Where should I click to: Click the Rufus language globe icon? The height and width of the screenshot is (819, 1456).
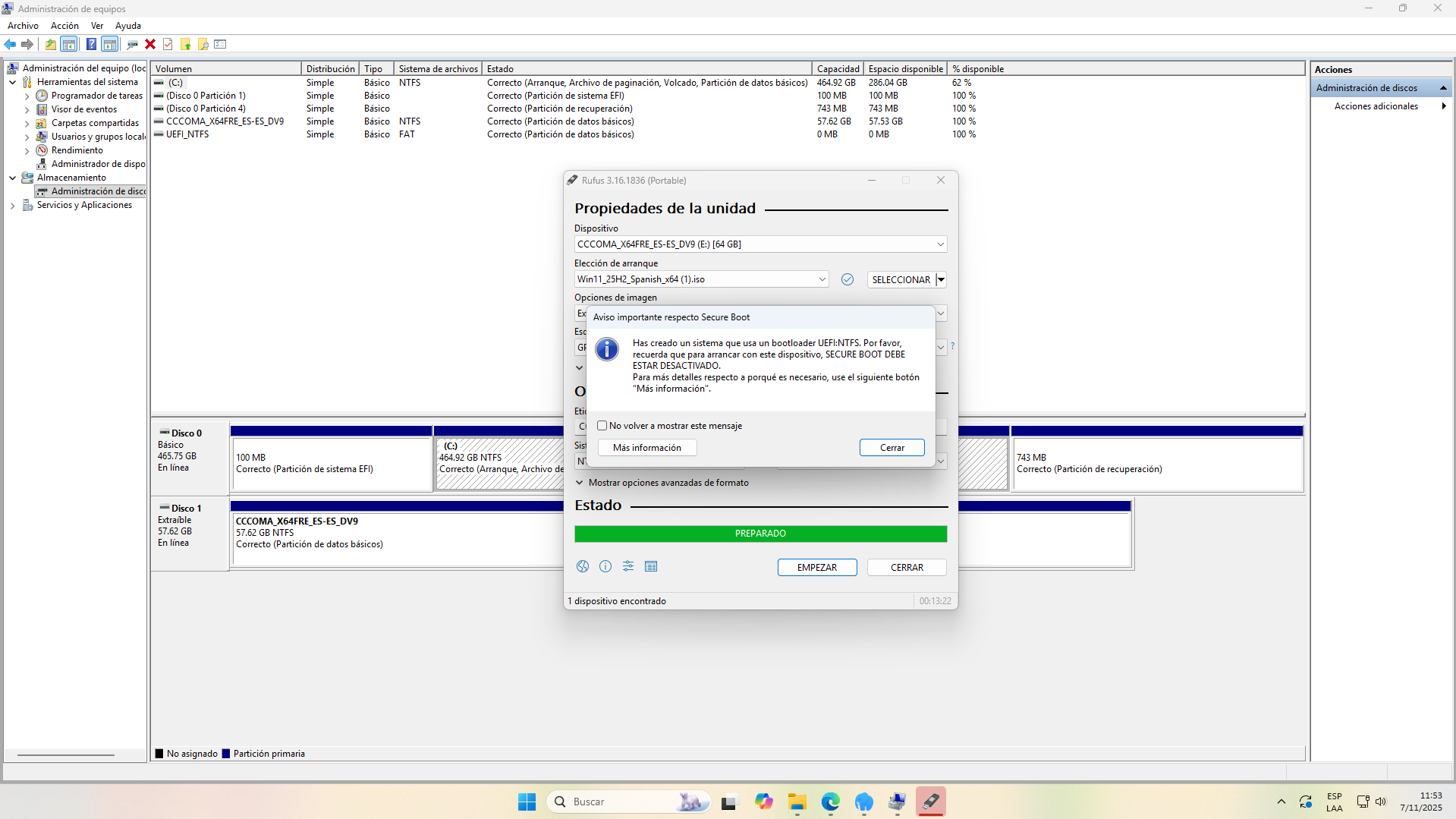[x=582, y=566]
